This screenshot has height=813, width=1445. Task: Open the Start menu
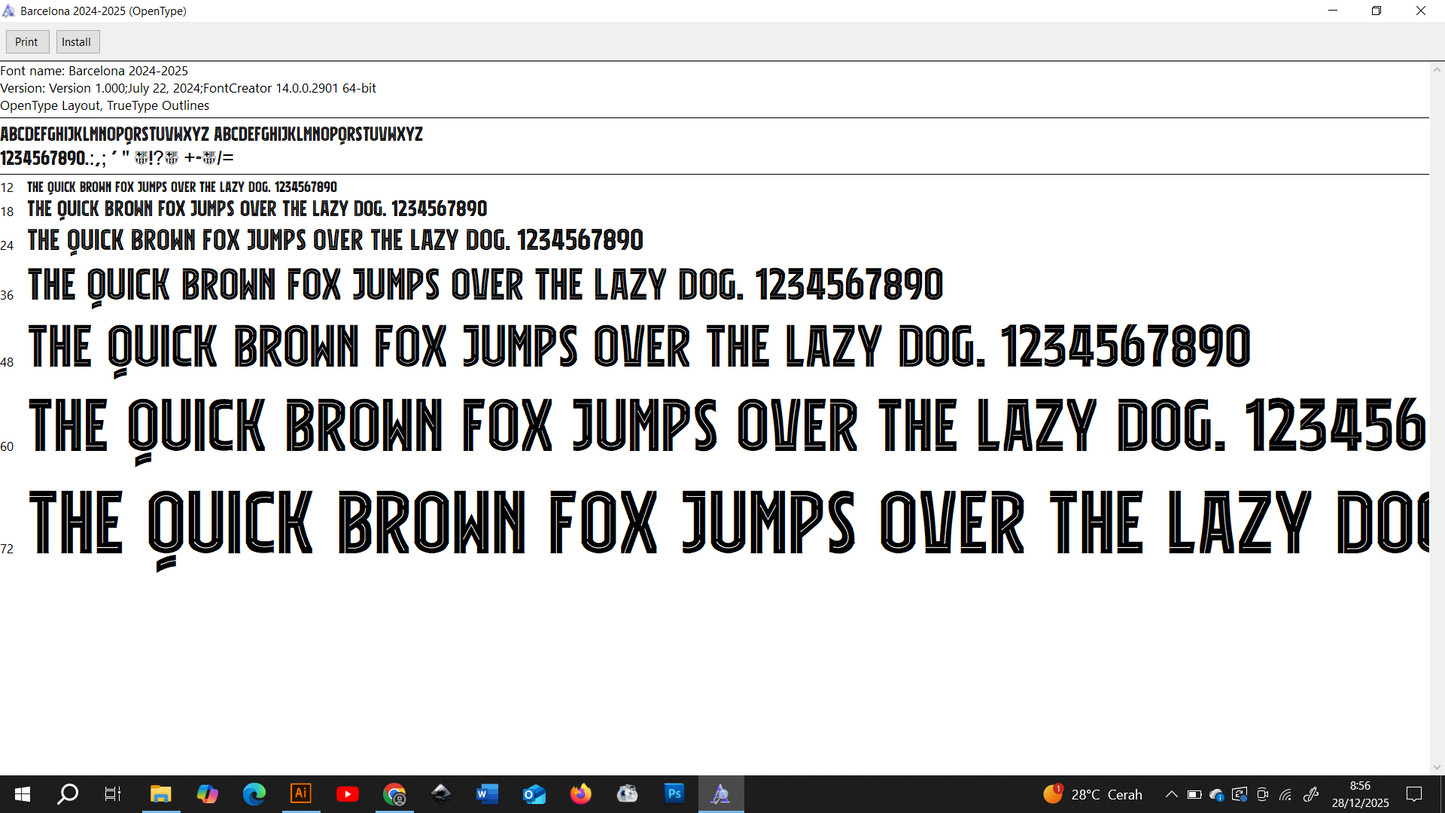22,793
